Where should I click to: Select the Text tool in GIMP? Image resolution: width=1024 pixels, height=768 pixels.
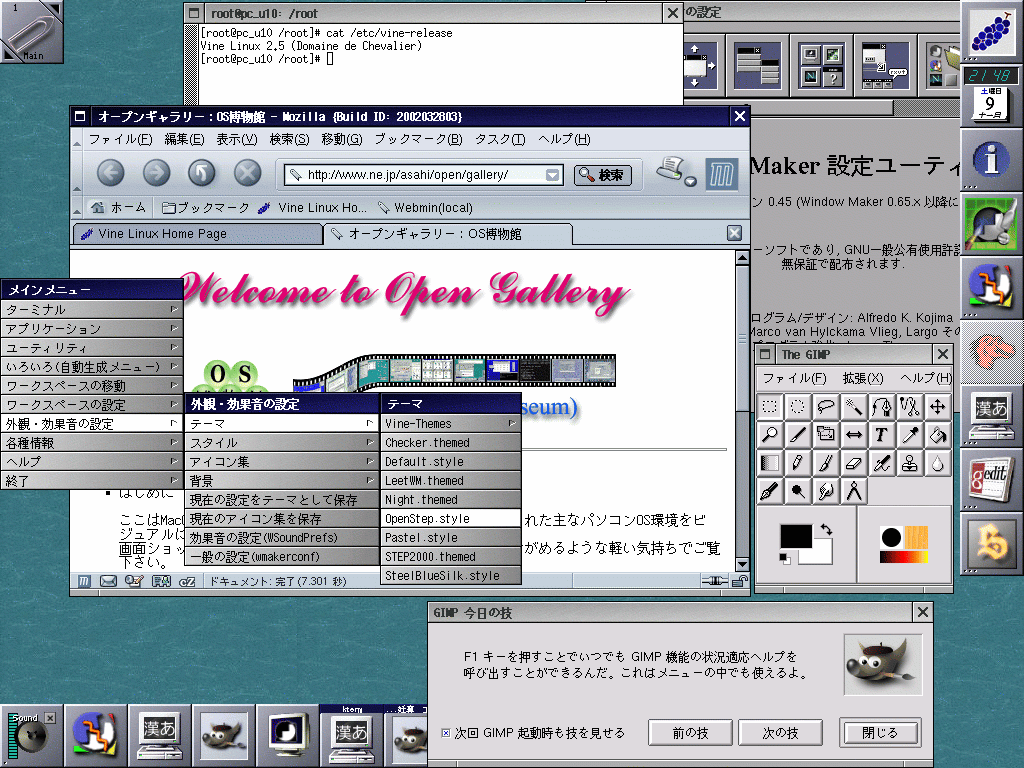882,435
